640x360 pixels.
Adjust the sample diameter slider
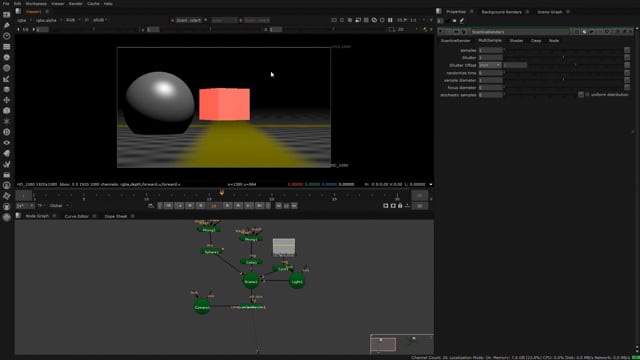[x=563, y=80]
